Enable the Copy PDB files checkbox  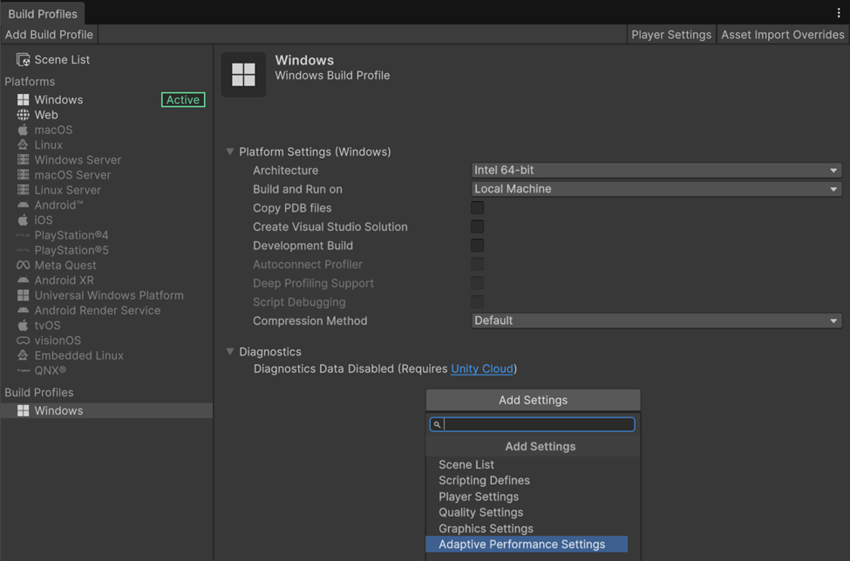click(x=477, y=208)
